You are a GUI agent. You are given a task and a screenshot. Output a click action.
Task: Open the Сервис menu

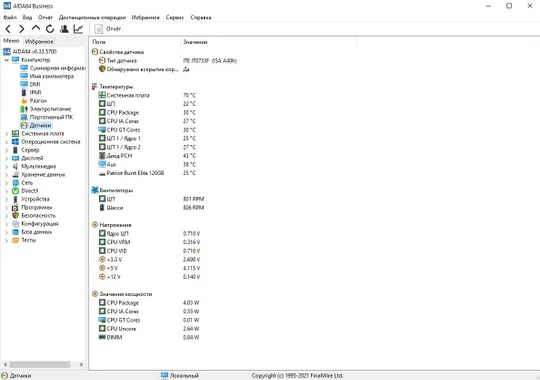[x=175, y=17]
